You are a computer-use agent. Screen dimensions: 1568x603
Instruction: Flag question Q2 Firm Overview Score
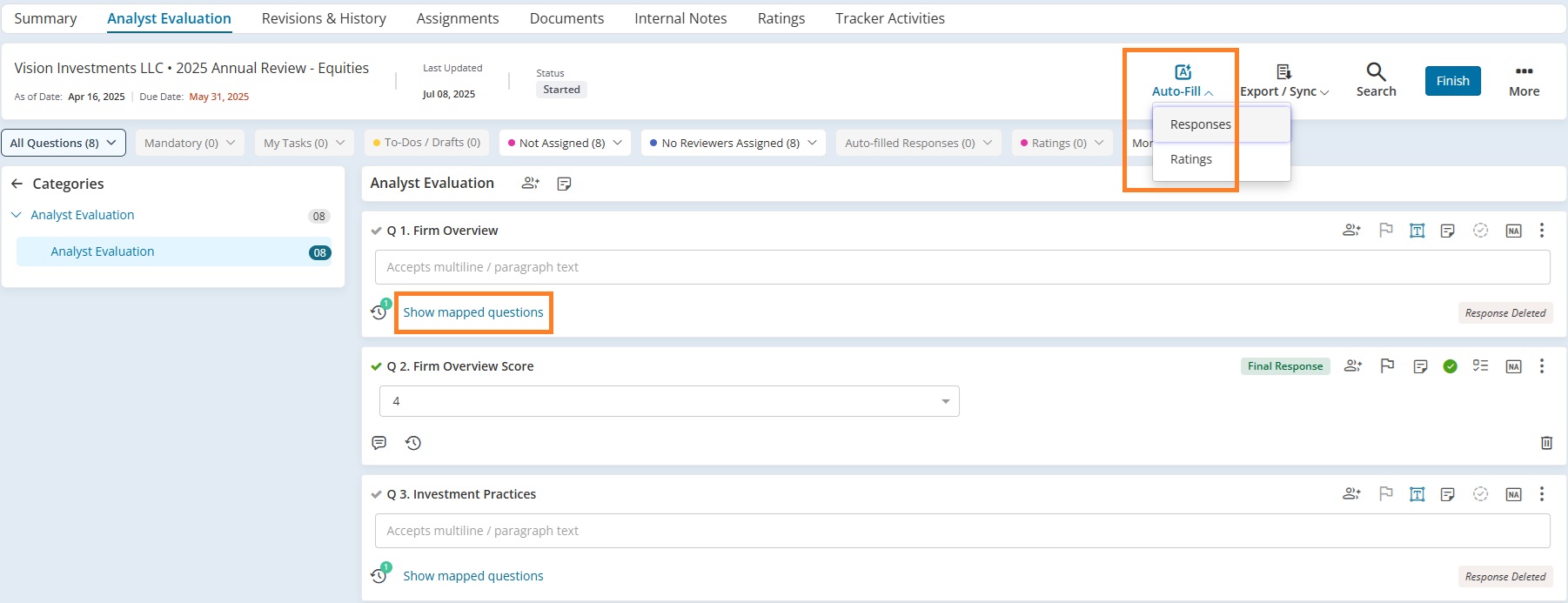pos(1387,366)
